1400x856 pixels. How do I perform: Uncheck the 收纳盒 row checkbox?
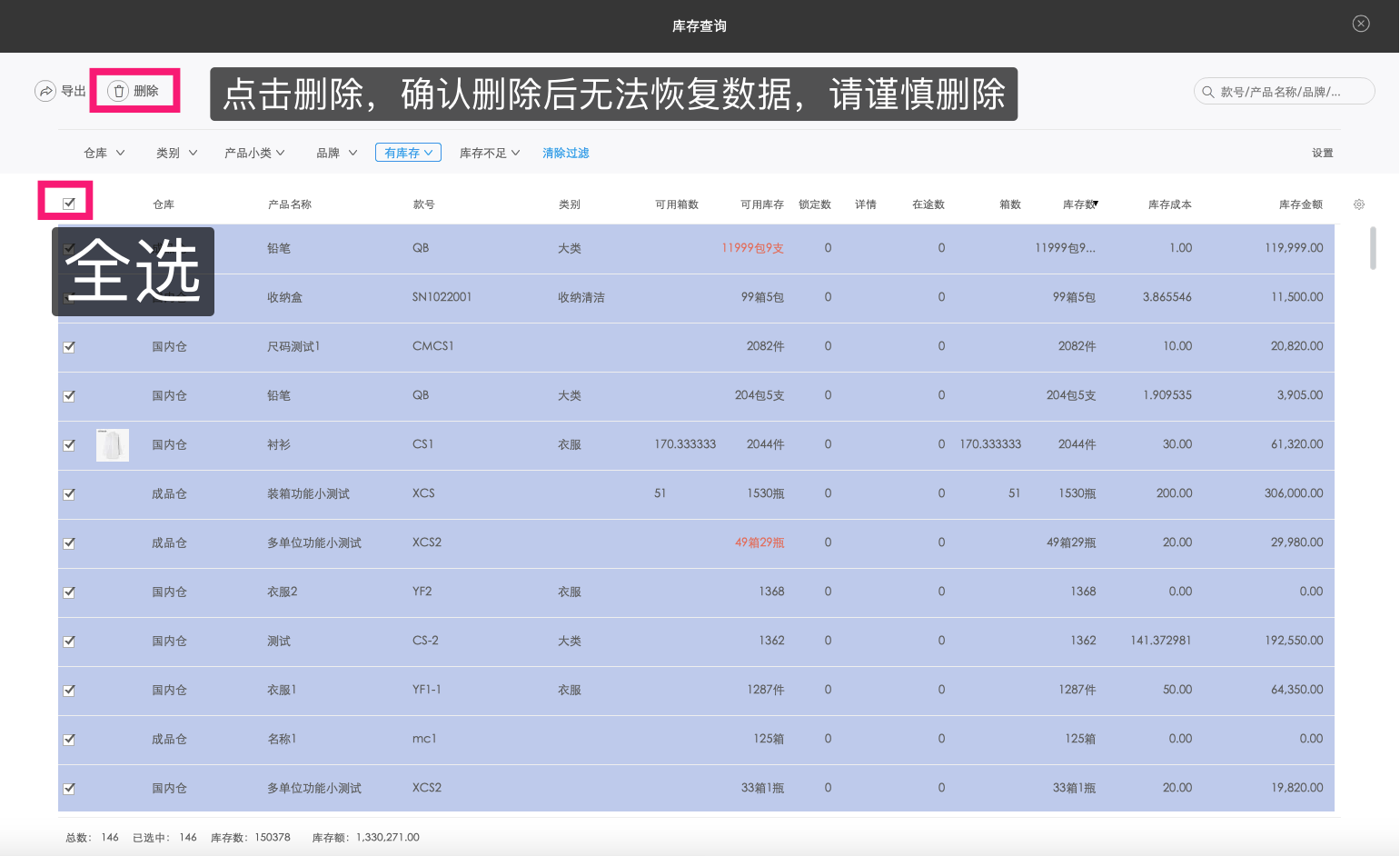tap(69, 297)
